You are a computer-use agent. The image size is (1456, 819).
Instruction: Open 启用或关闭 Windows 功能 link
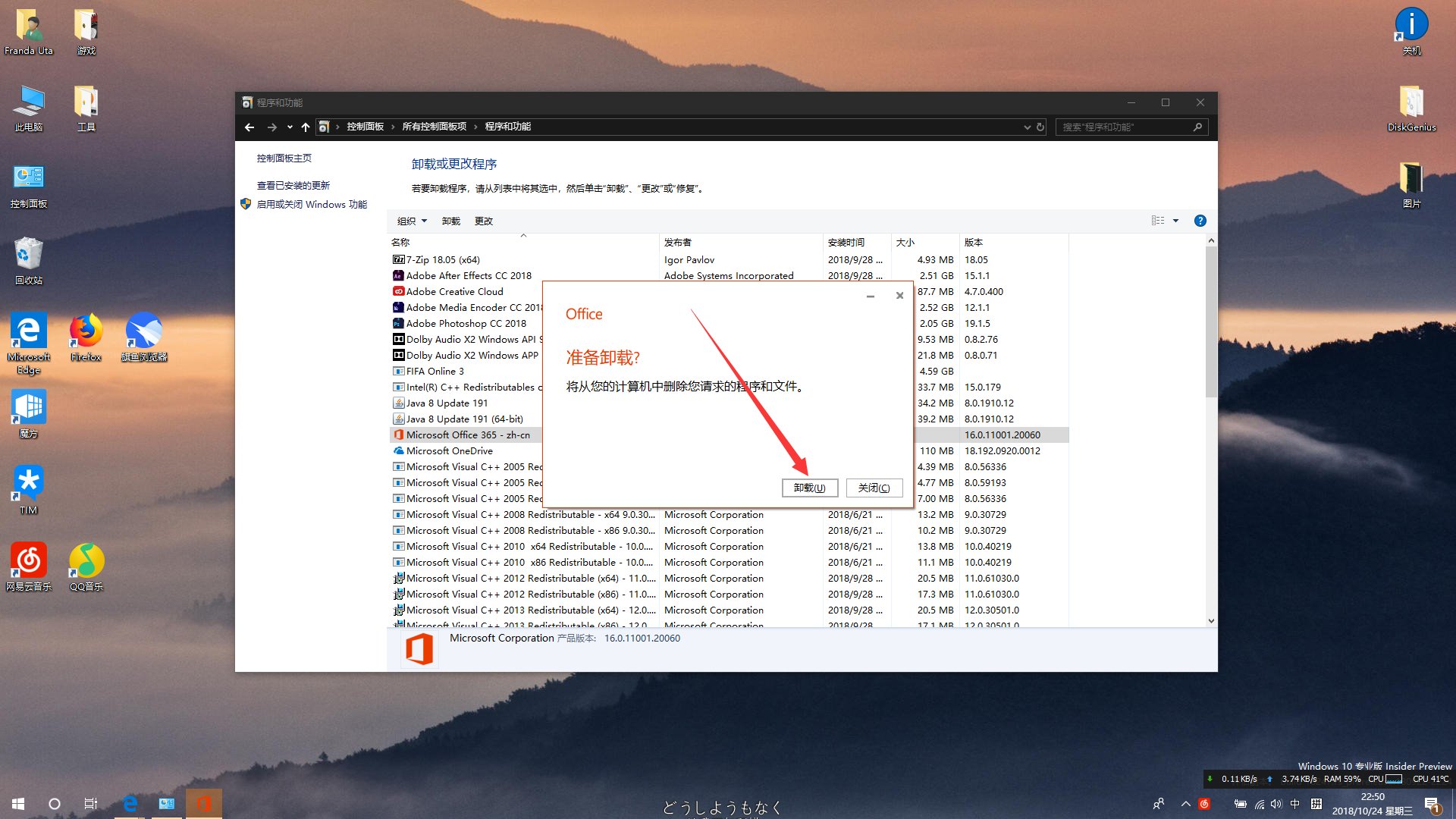tap(312, 205)
